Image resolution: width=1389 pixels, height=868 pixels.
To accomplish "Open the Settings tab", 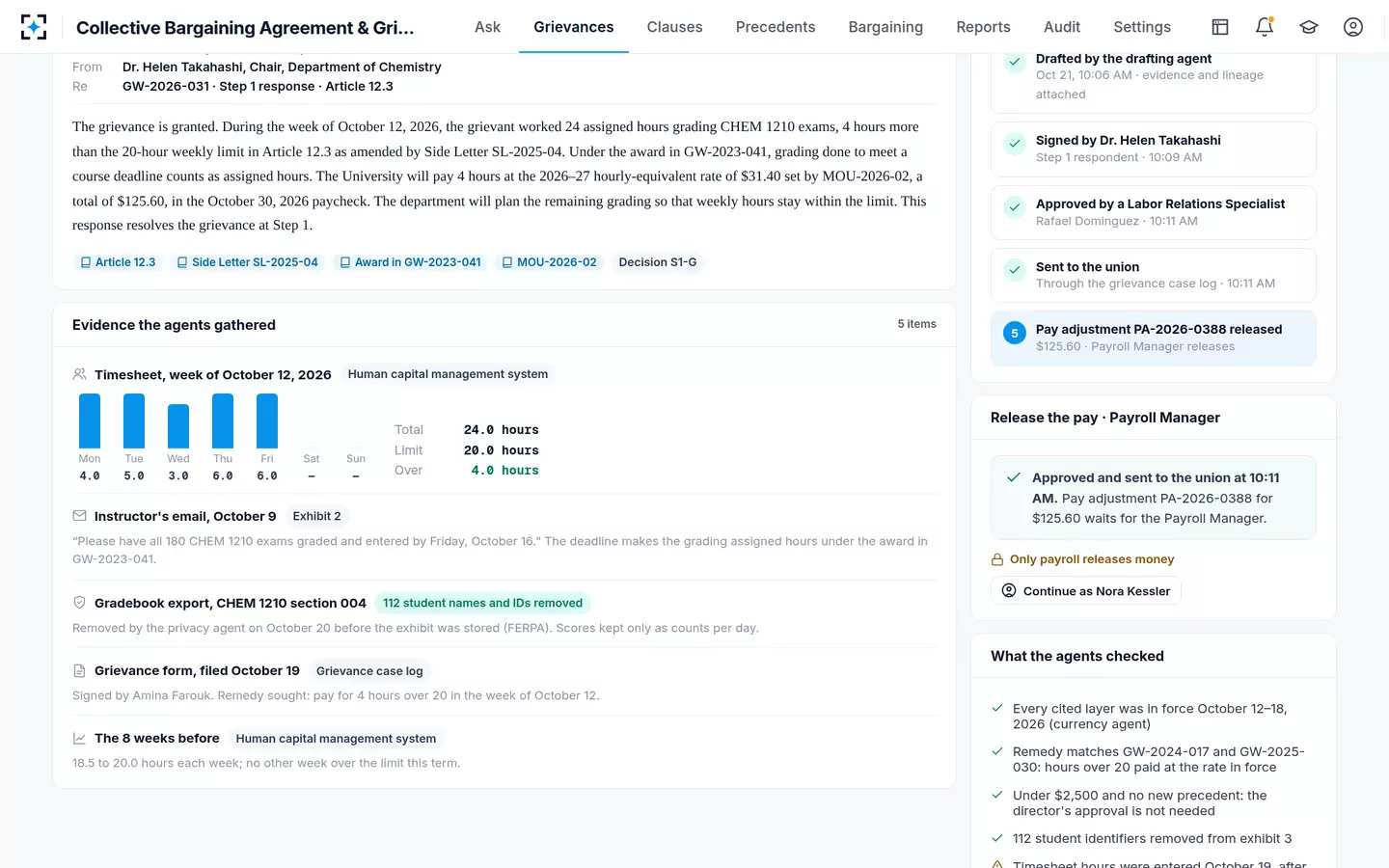I will pyautogui.click(x=1142, y=27).
